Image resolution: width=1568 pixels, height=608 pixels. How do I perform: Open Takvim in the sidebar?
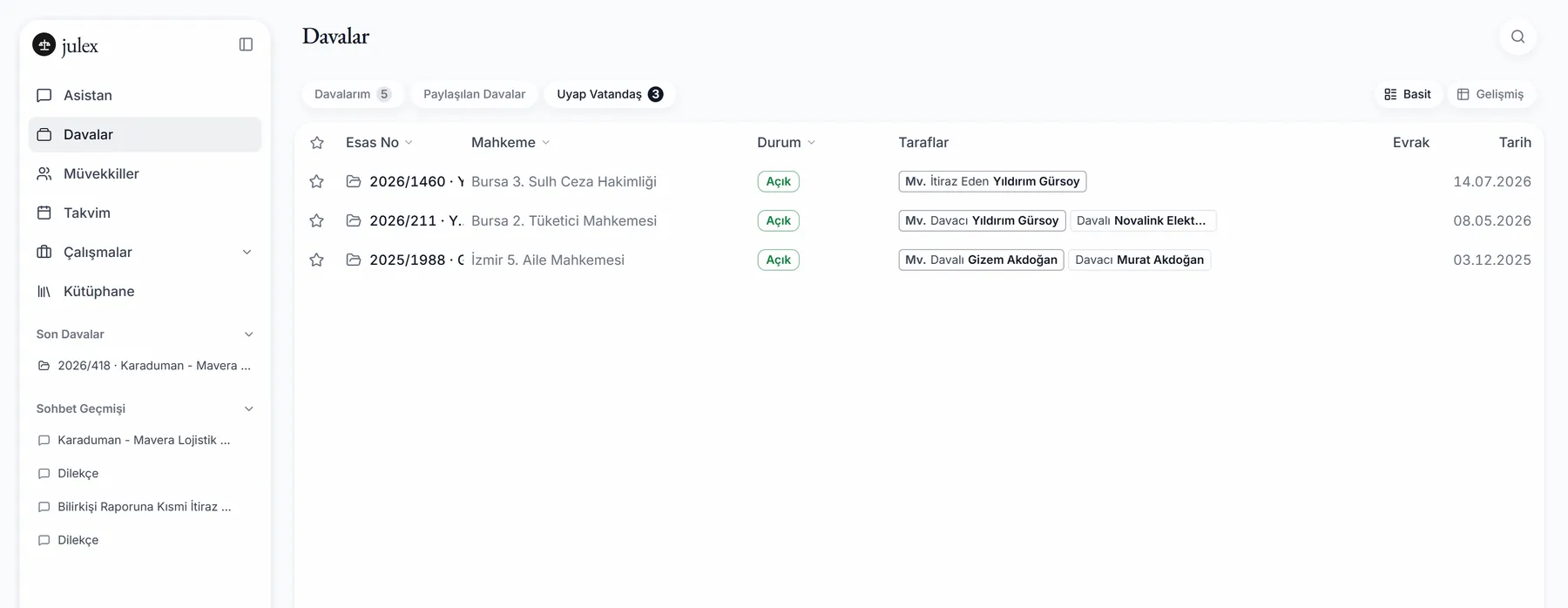point(145,213)
